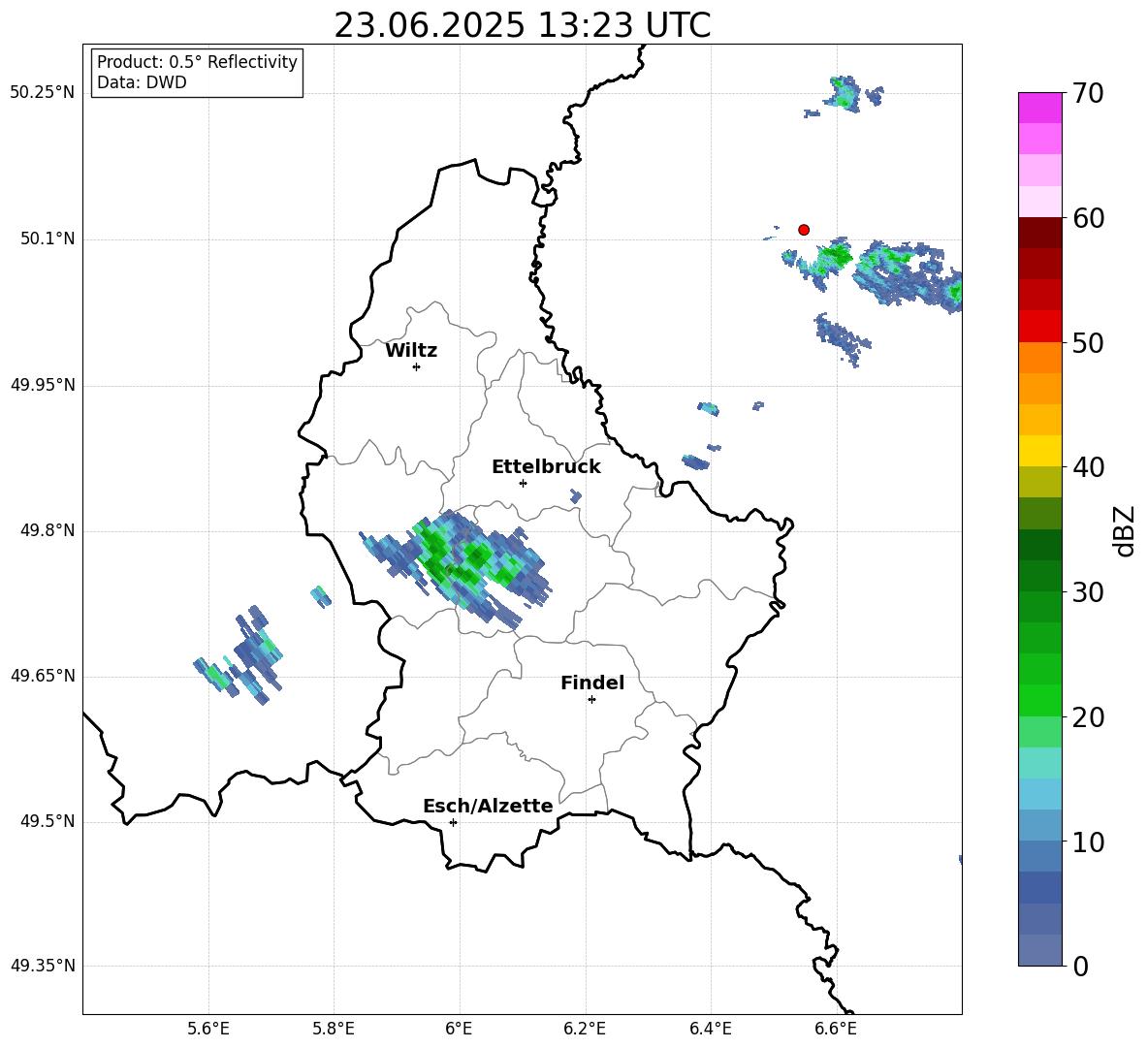Click the 'Product: 0.5° Reflectivity' text
This screenshot has height=1048, width=1148.
(x=197, y=62)
